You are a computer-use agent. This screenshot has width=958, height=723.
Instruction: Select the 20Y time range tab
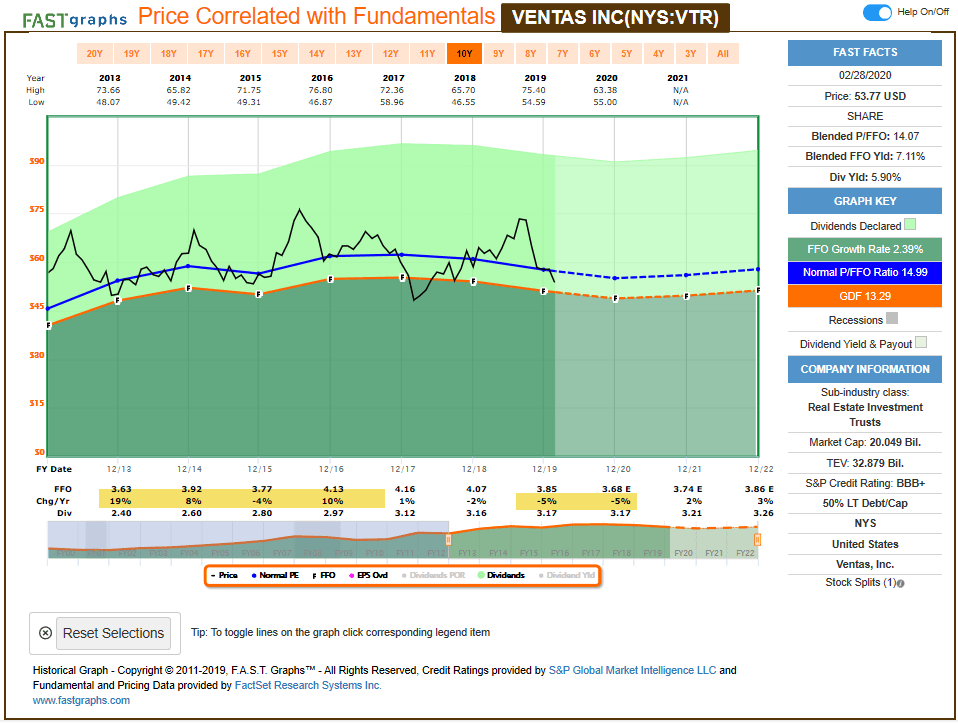tap(95, 54)
